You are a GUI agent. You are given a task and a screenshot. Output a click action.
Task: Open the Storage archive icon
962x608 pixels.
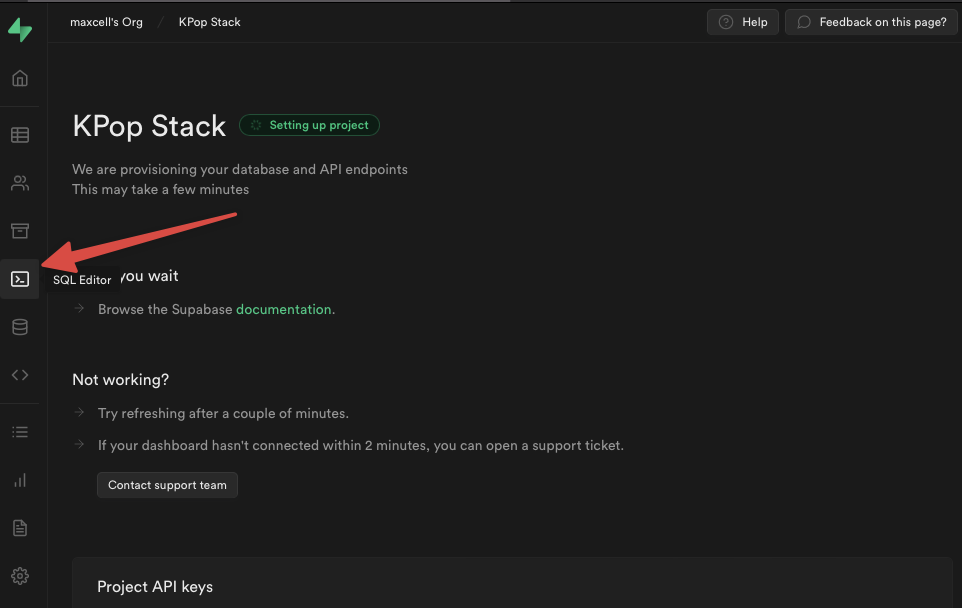coord(20,231)
